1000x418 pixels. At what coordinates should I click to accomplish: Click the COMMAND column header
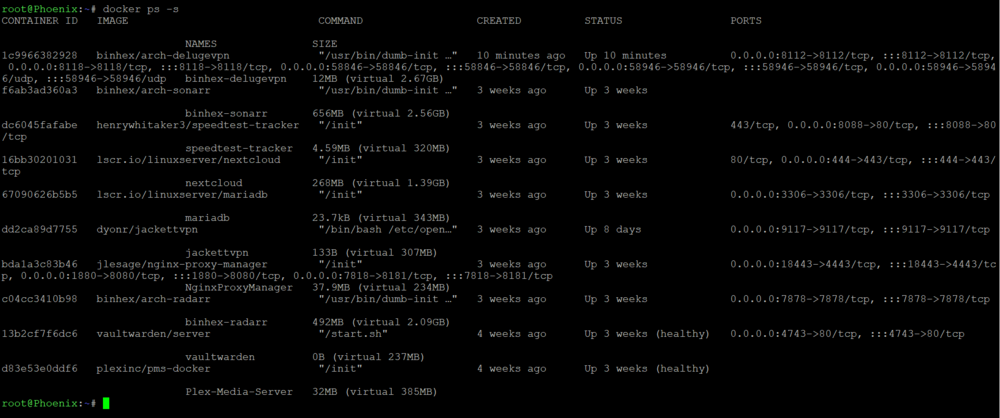click(x=341, y=21)
